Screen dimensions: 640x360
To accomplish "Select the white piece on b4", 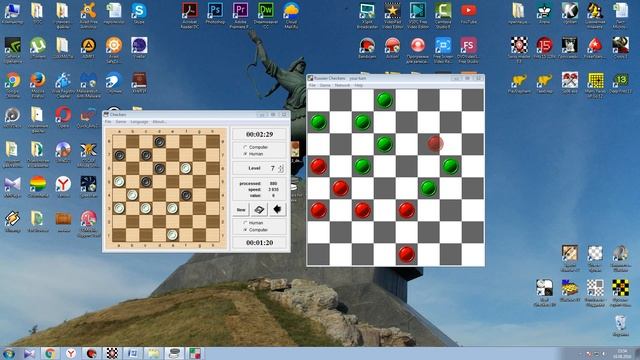I will [132, 195].
